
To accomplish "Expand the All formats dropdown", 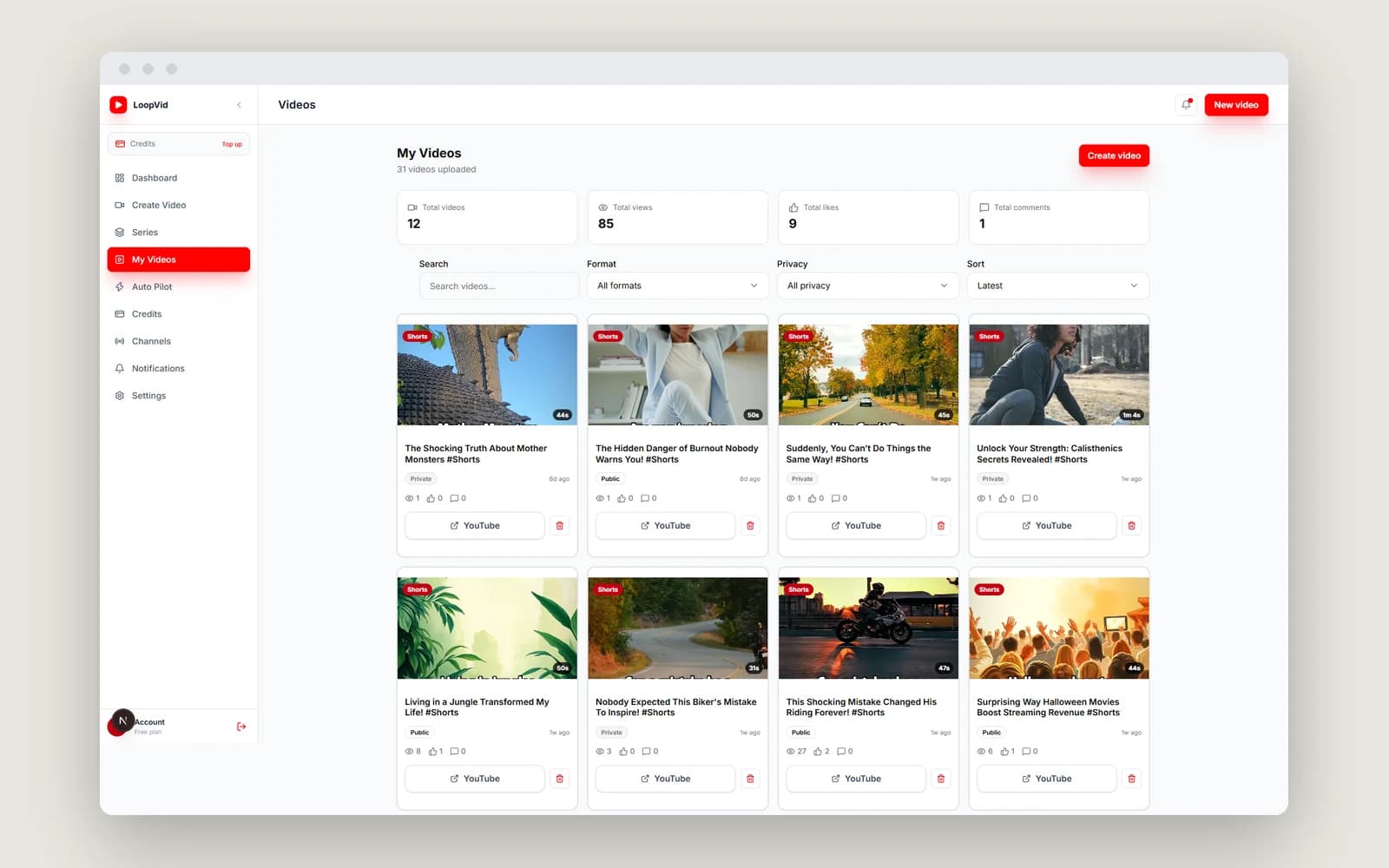I will pyautogui.click(x=677, y=286).
